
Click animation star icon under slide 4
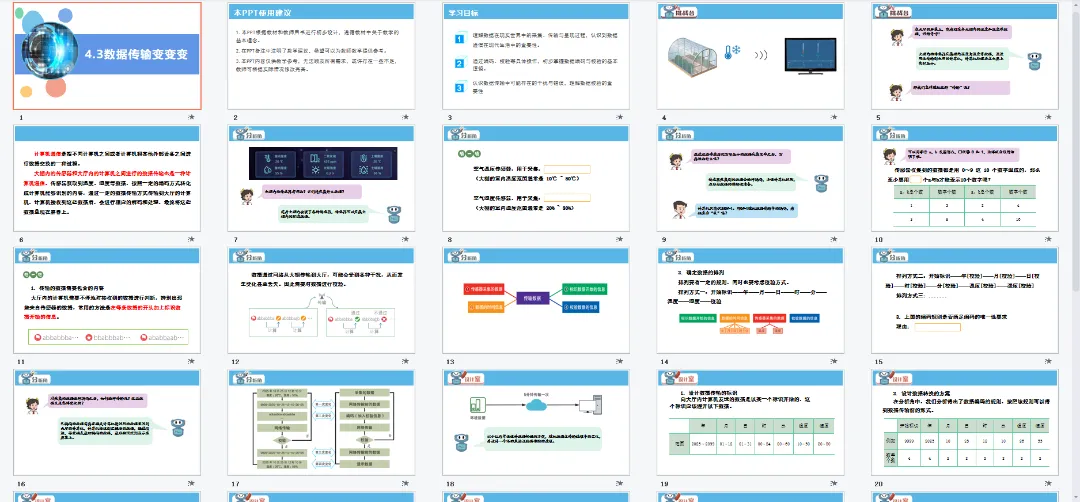pyautogui.click(x=835, y=118)
